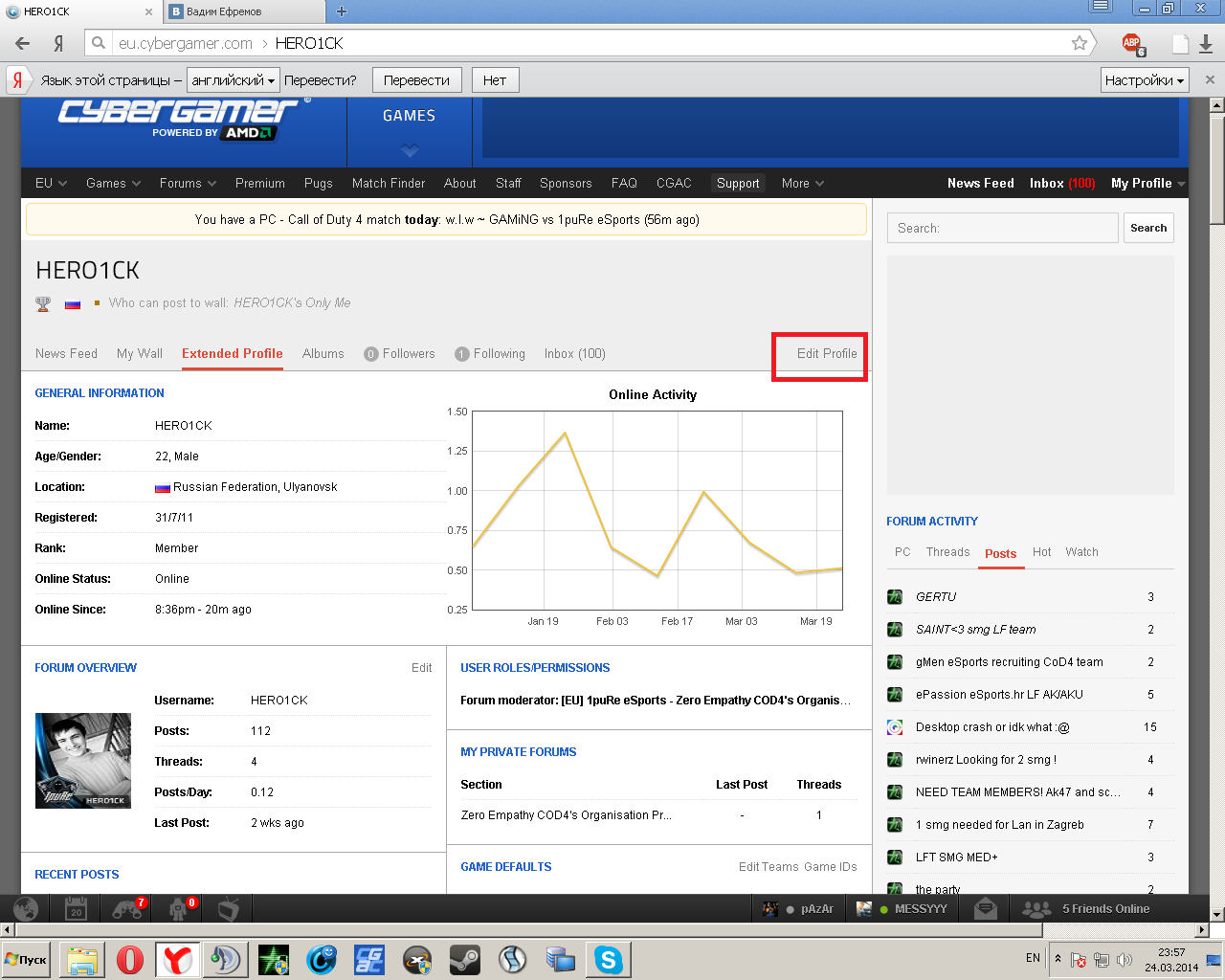This screenshot has width=1225, height=980.
Task: Expand the GAMES header panel chevron
Action: point(410,150)
